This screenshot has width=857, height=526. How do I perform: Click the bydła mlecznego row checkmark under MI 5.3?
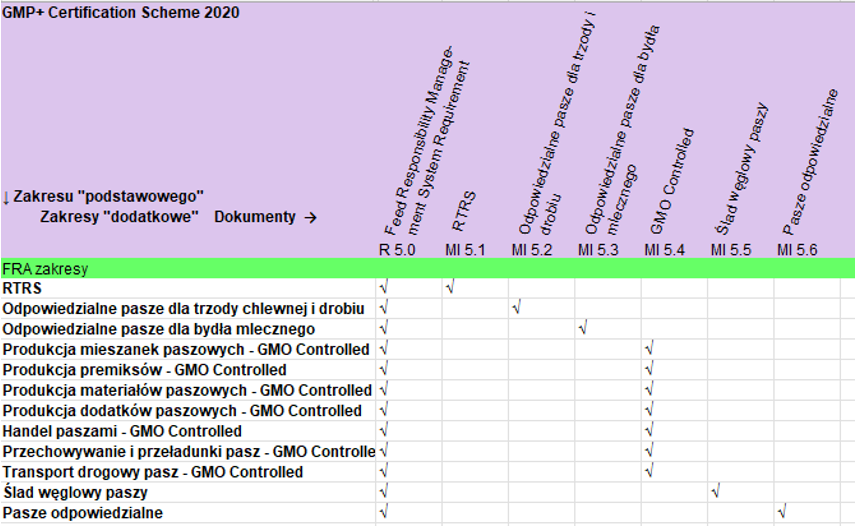point(582,328)
